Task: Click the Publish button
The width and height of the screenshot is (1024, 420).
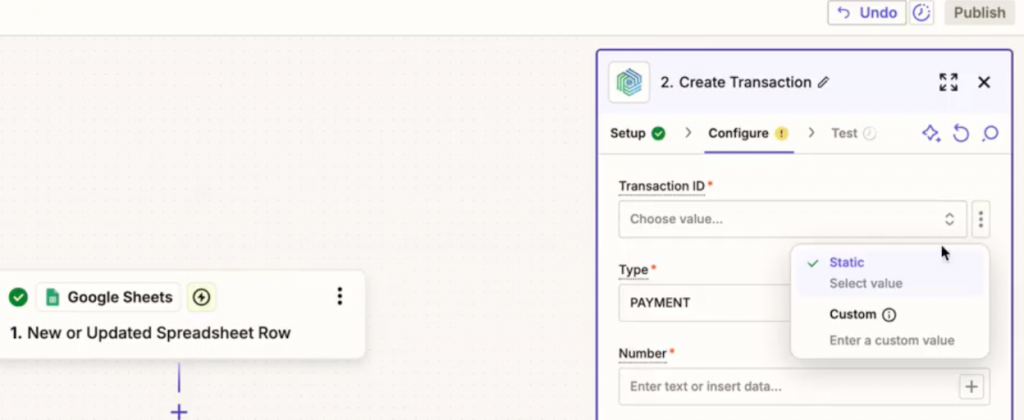Action: [979, 13]
